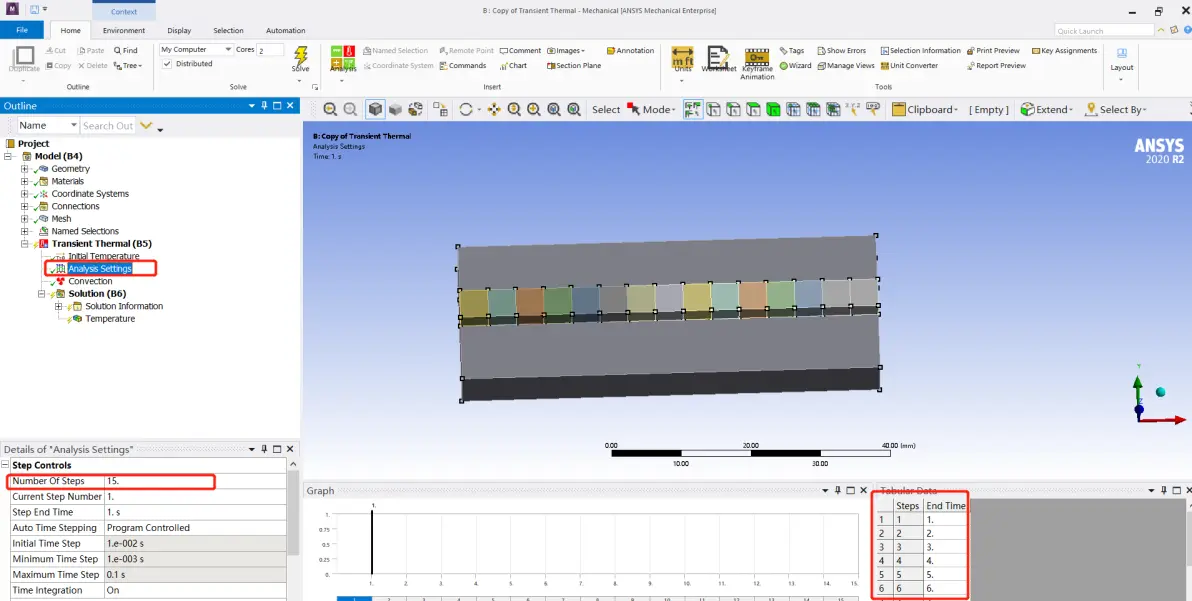Click the Find tool in Outline group

(x=125, y=50)
